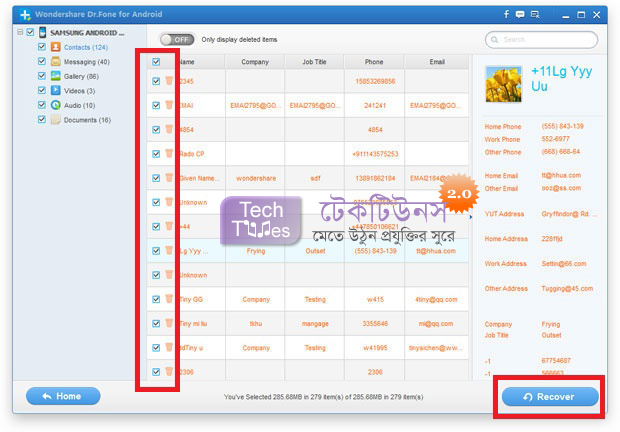Click the Documents category icon
This screenshot has height=432, width=620.
click(x=55, y=119)
